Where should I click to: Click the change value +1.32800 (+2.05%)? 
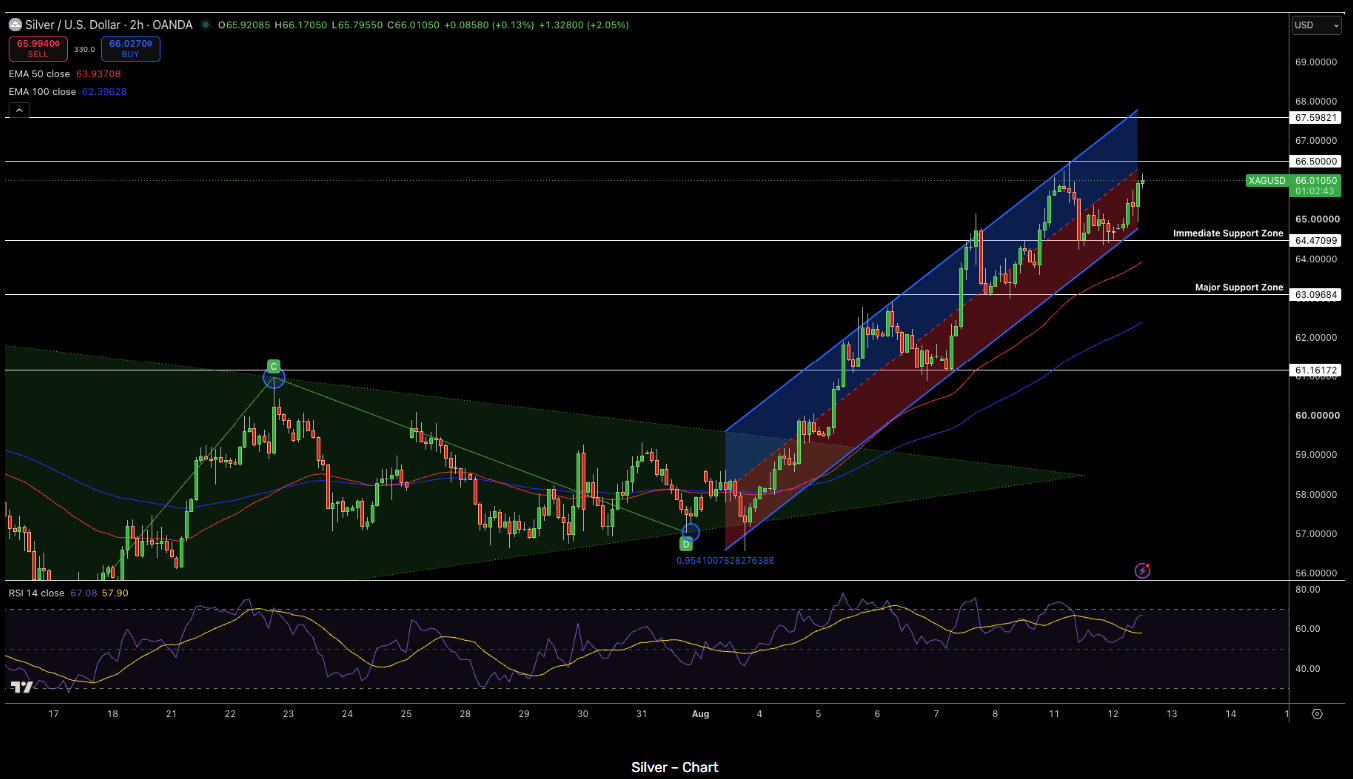[x=584, y=25]
